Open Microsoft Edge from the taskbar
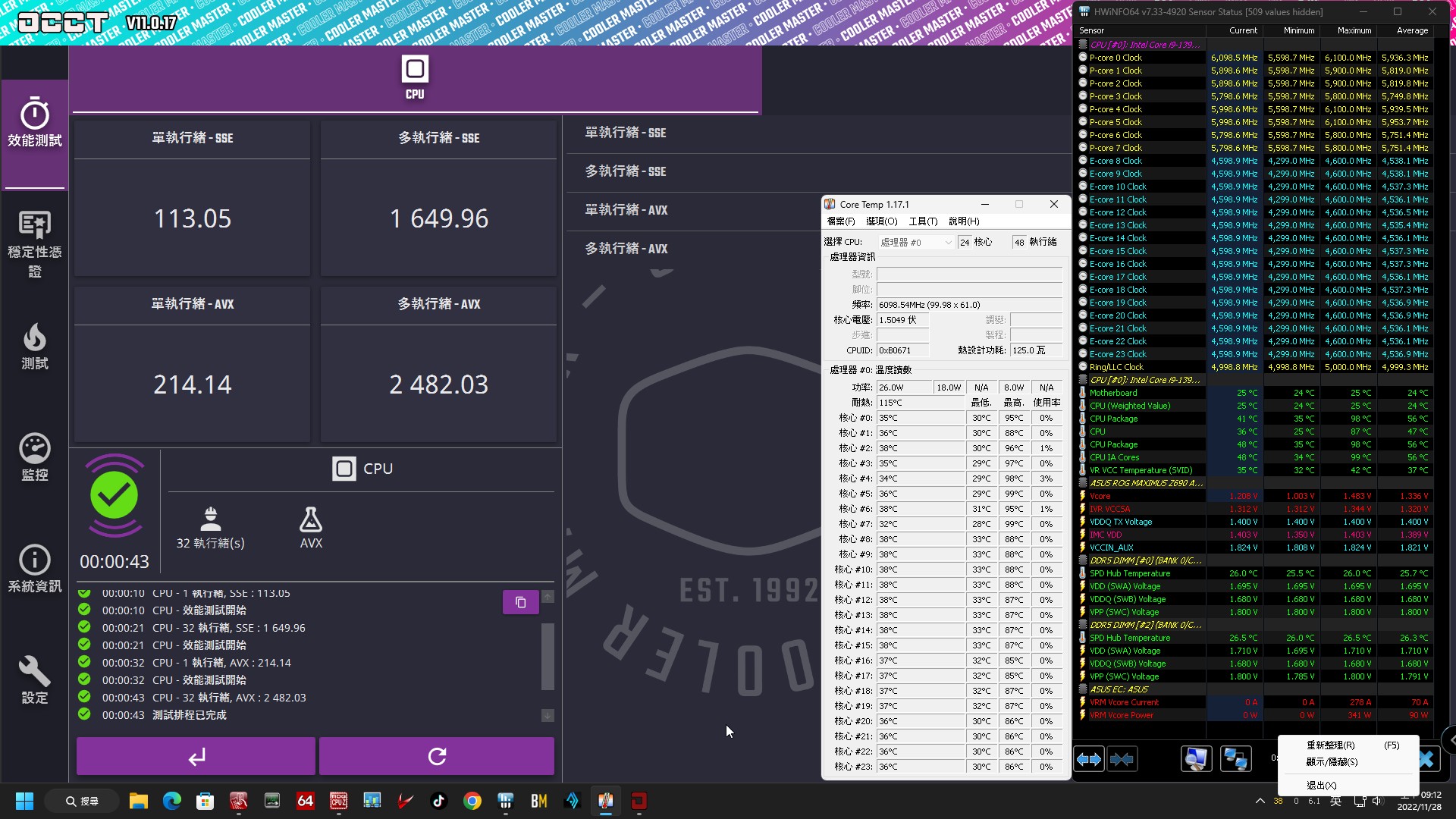Image resolution: width=1456 pixels, height=819 pixels. 171,801
